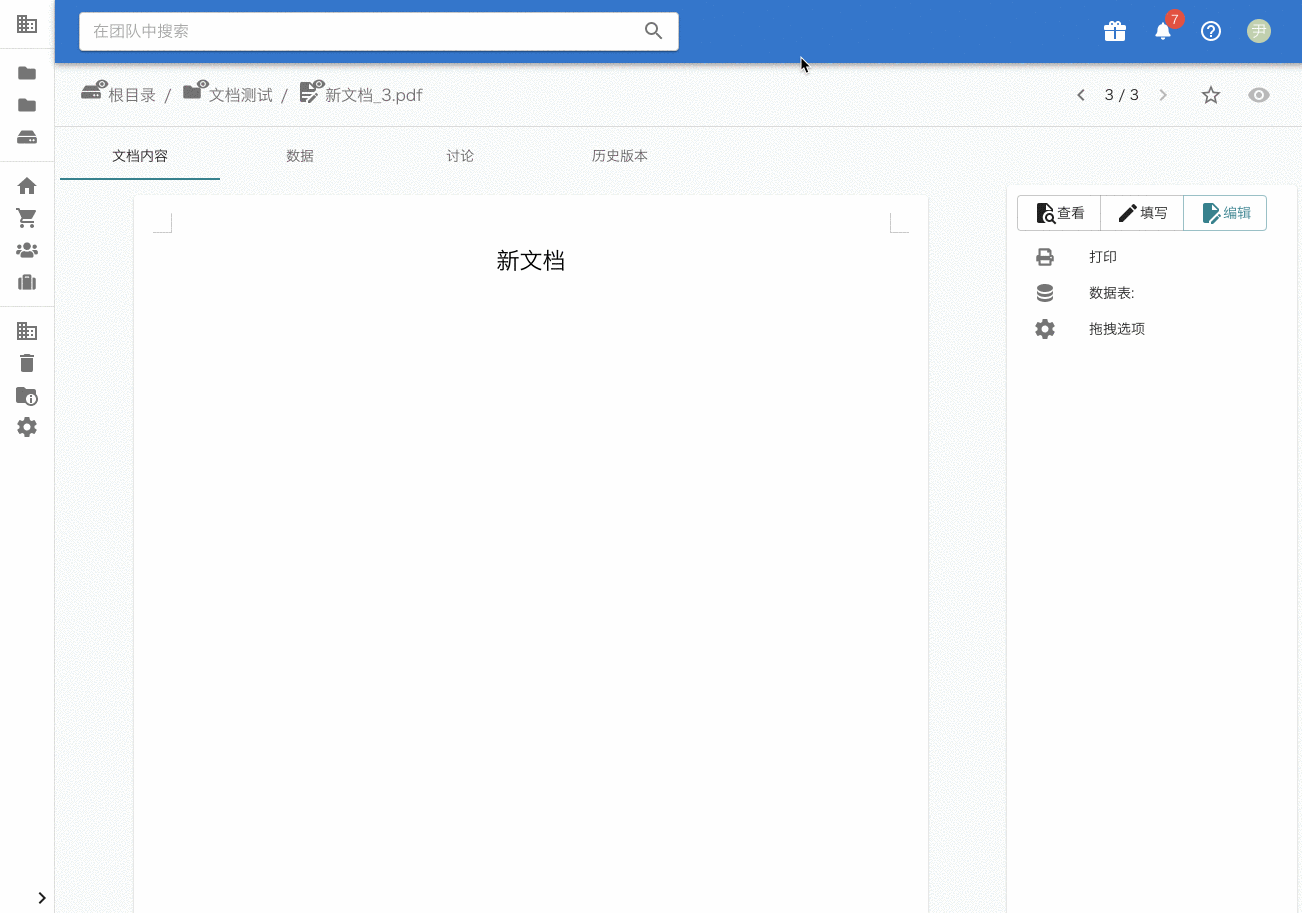Open the trash bin in sidebar
Image resolution: width=1302 pixels, height=913 pixels.
[27, 363]
